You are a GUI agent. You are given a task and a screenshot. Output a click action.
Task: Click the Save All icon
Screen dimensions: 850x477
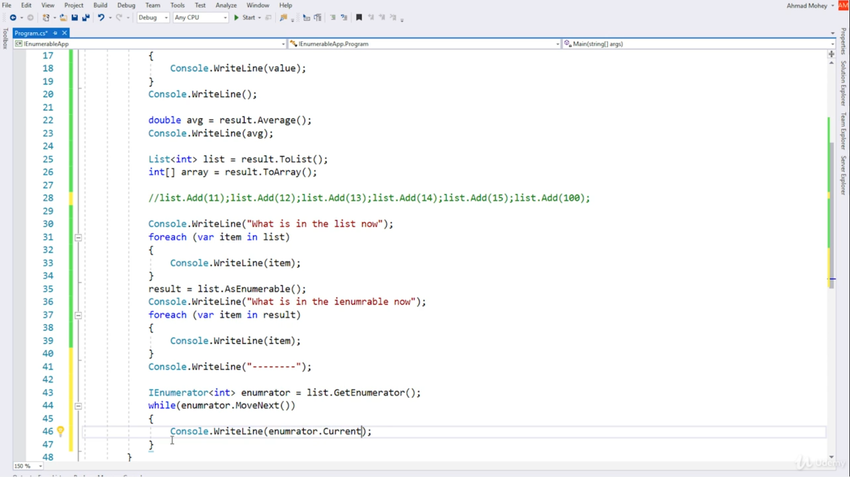[86, 17]
